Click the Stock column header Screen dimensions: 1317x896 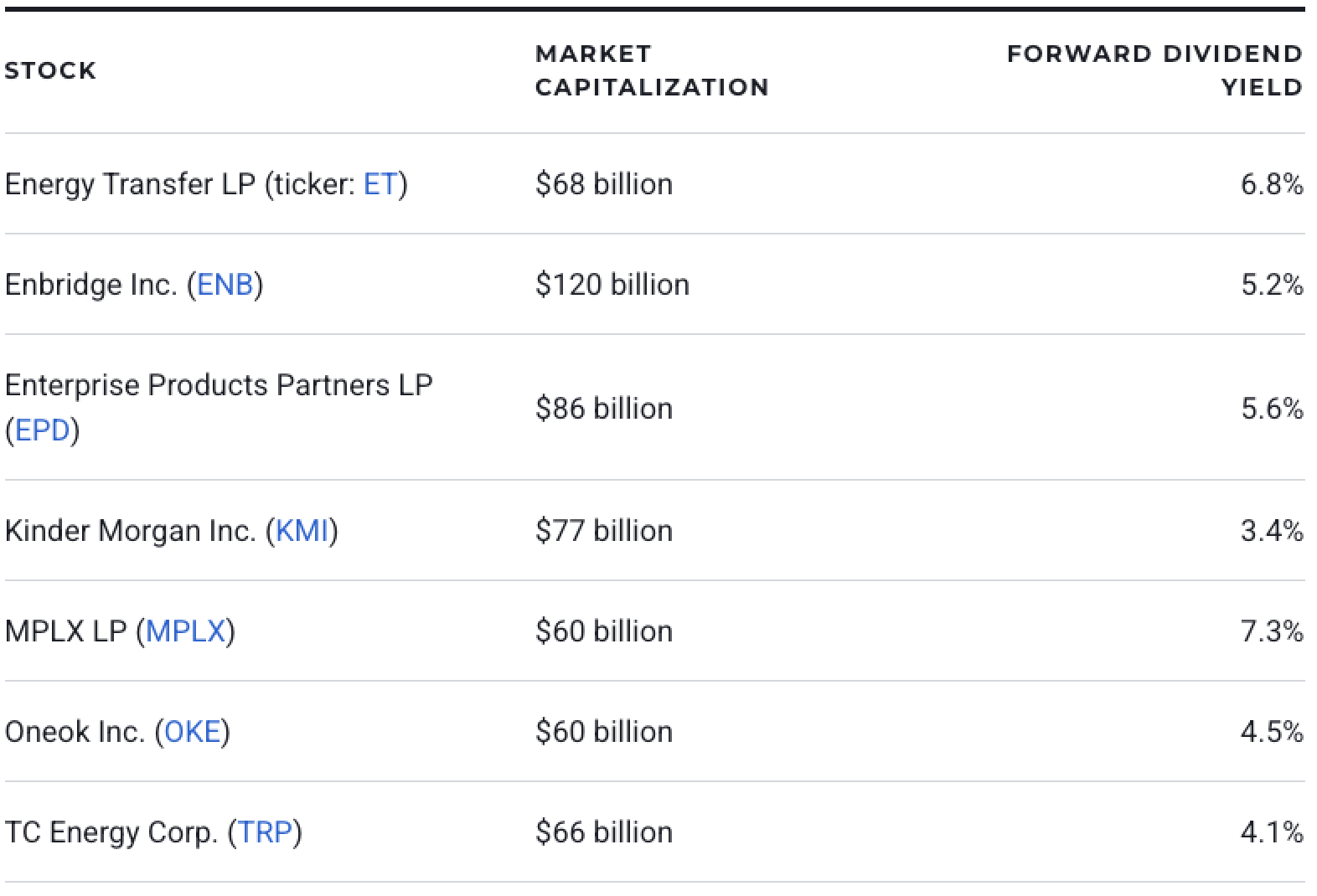(x=50, y=70)
